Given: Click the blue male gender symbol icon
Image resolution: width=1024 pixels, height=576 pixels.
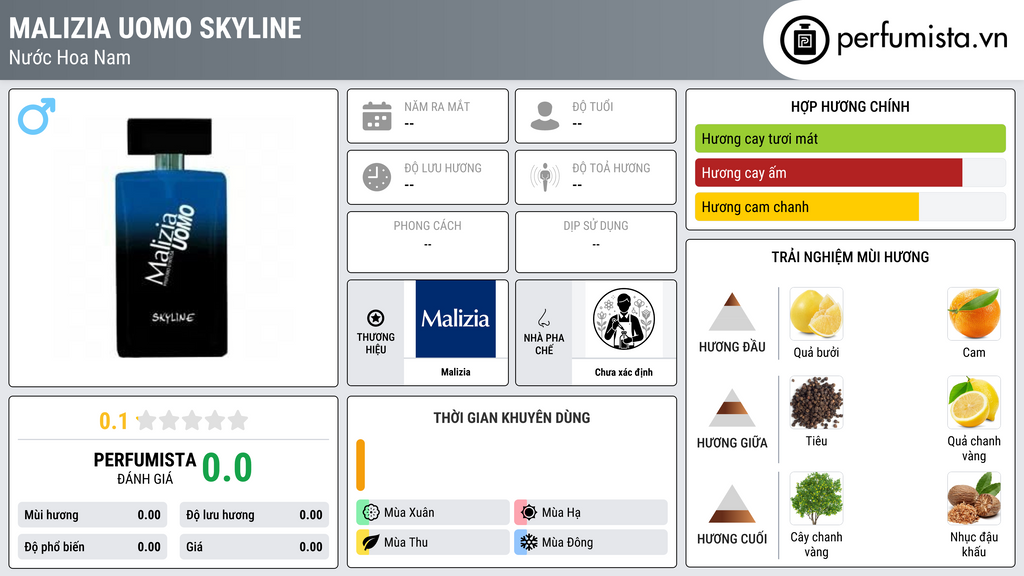Looking at the screenshot, I should (37, 116).
